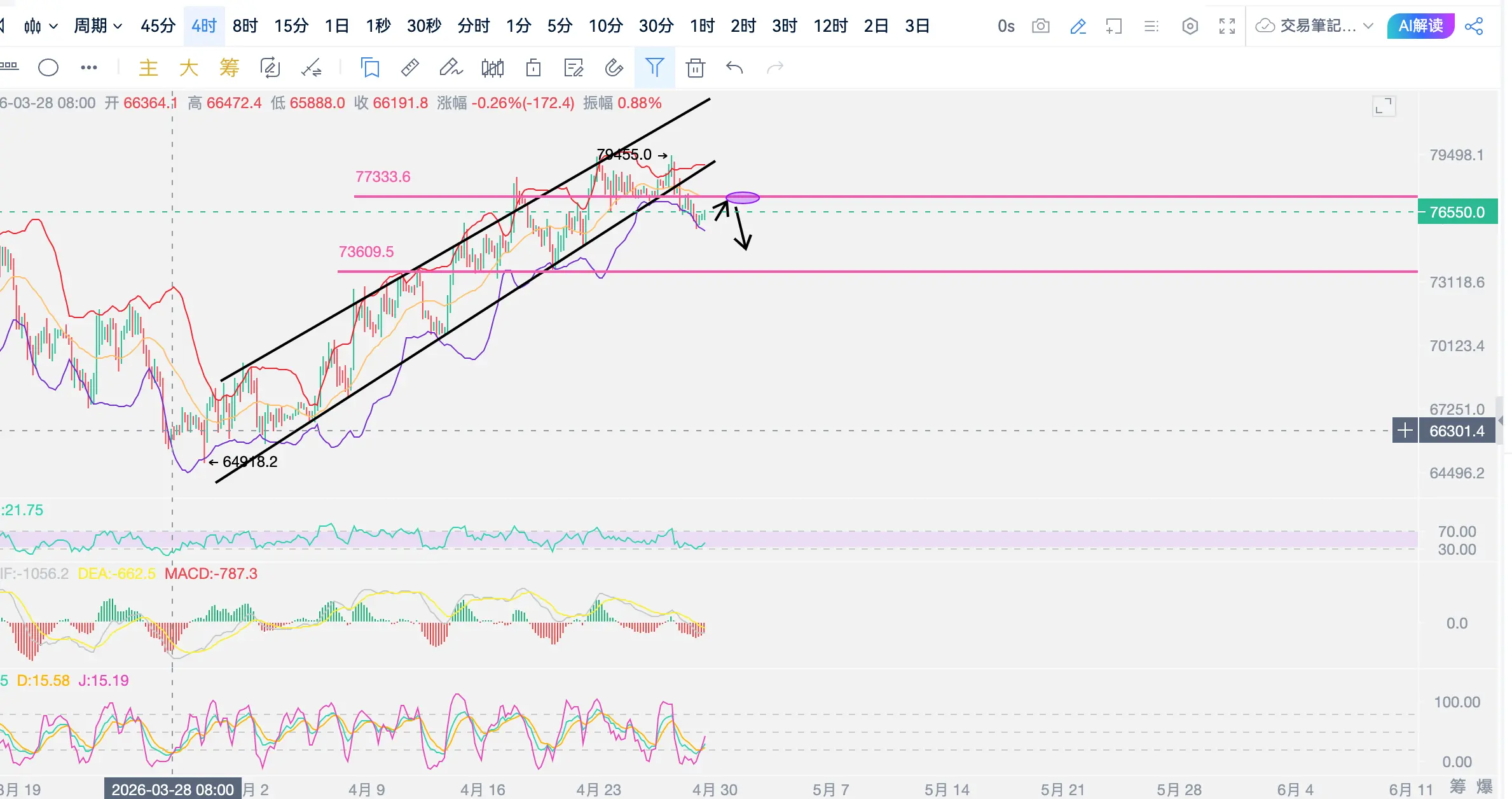Toggle the magnet snap tool
Image resolution: width=1512 pixels, height=799 pixels.
click(614, 67)
